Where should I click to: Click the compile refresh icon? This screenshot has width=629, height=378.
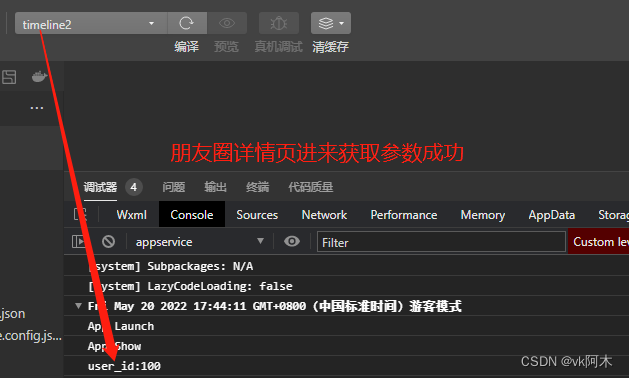point(187,23)
